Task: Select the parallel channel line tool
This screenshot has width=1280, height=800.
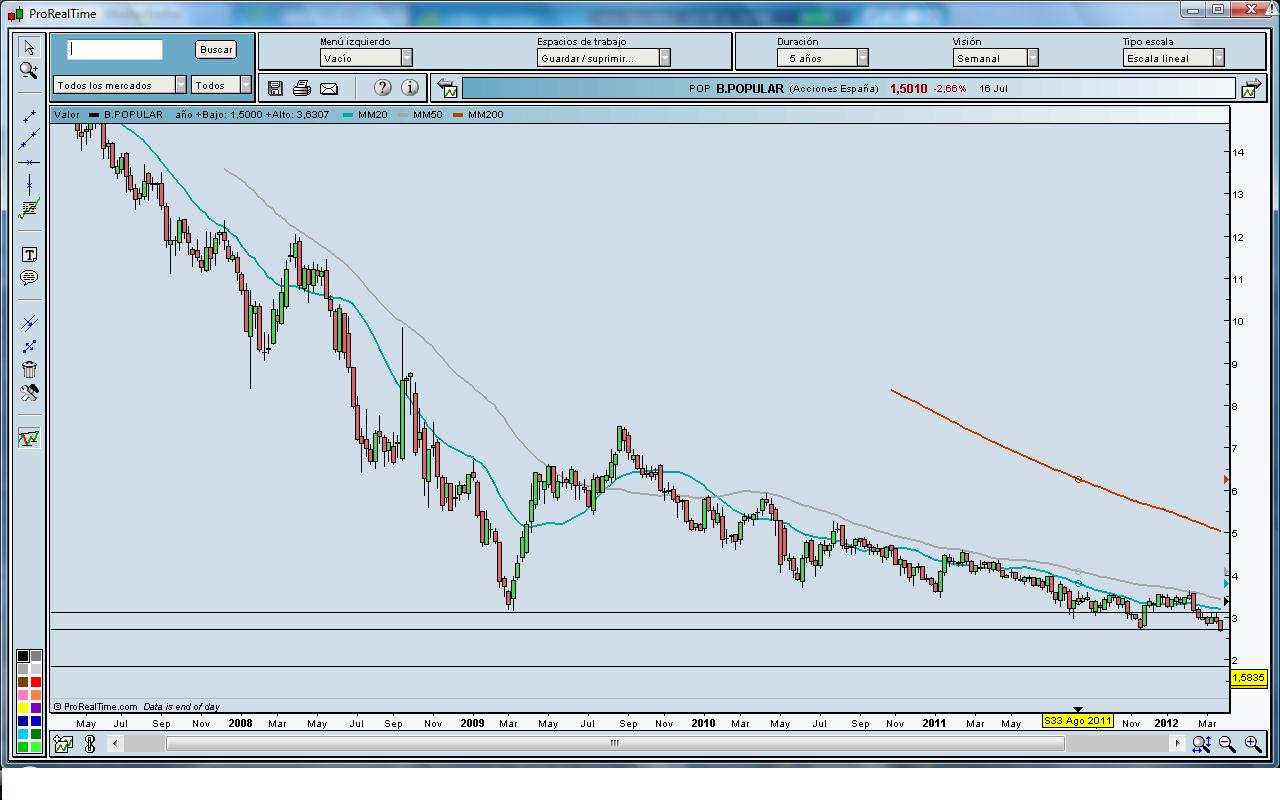Action: [29, 323]
